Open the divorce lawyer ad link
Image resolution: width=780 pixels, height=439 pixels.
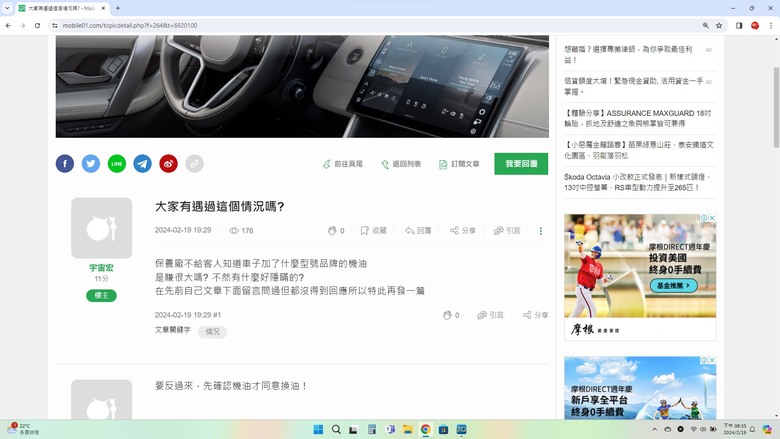pyautogui.click(x=628, y=54)
